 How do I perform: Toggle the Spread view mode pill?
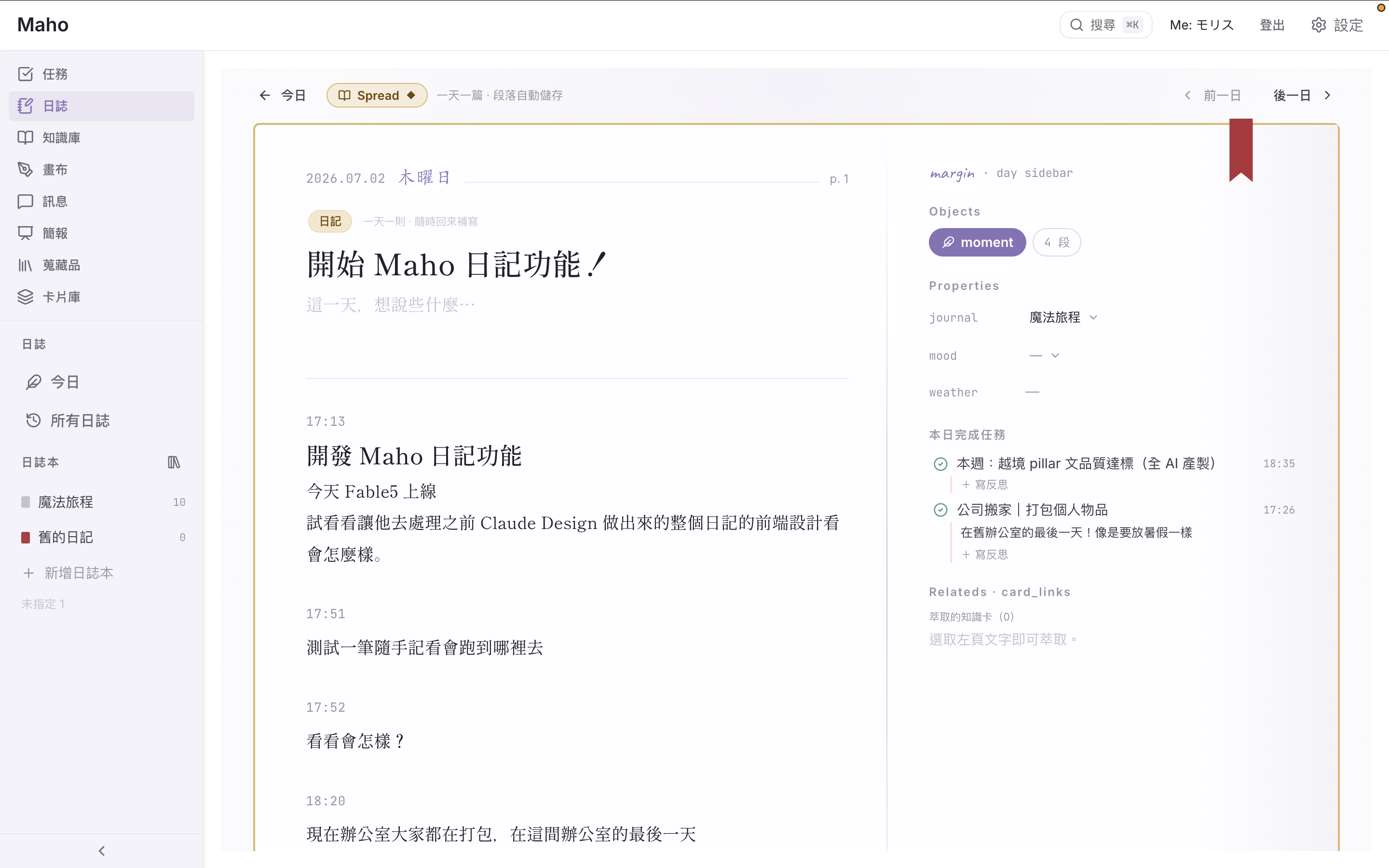click(x=377, y=95)
